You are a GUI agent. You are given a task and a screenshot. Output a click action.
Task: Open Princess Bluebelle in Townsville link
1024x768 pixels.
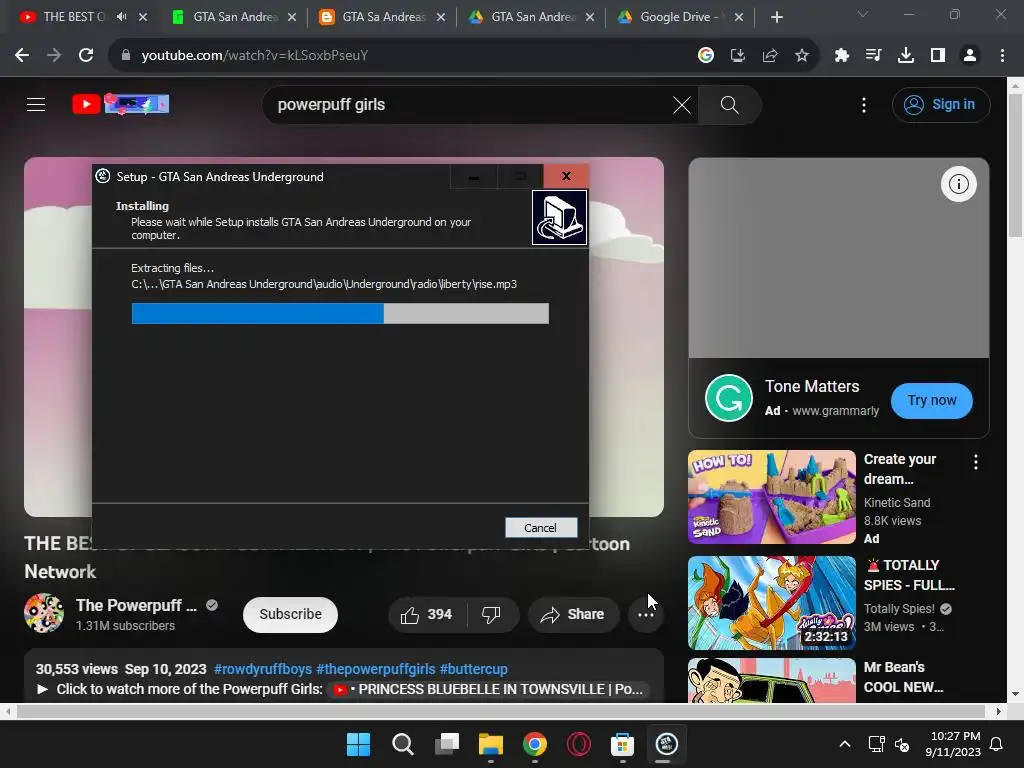488,690
